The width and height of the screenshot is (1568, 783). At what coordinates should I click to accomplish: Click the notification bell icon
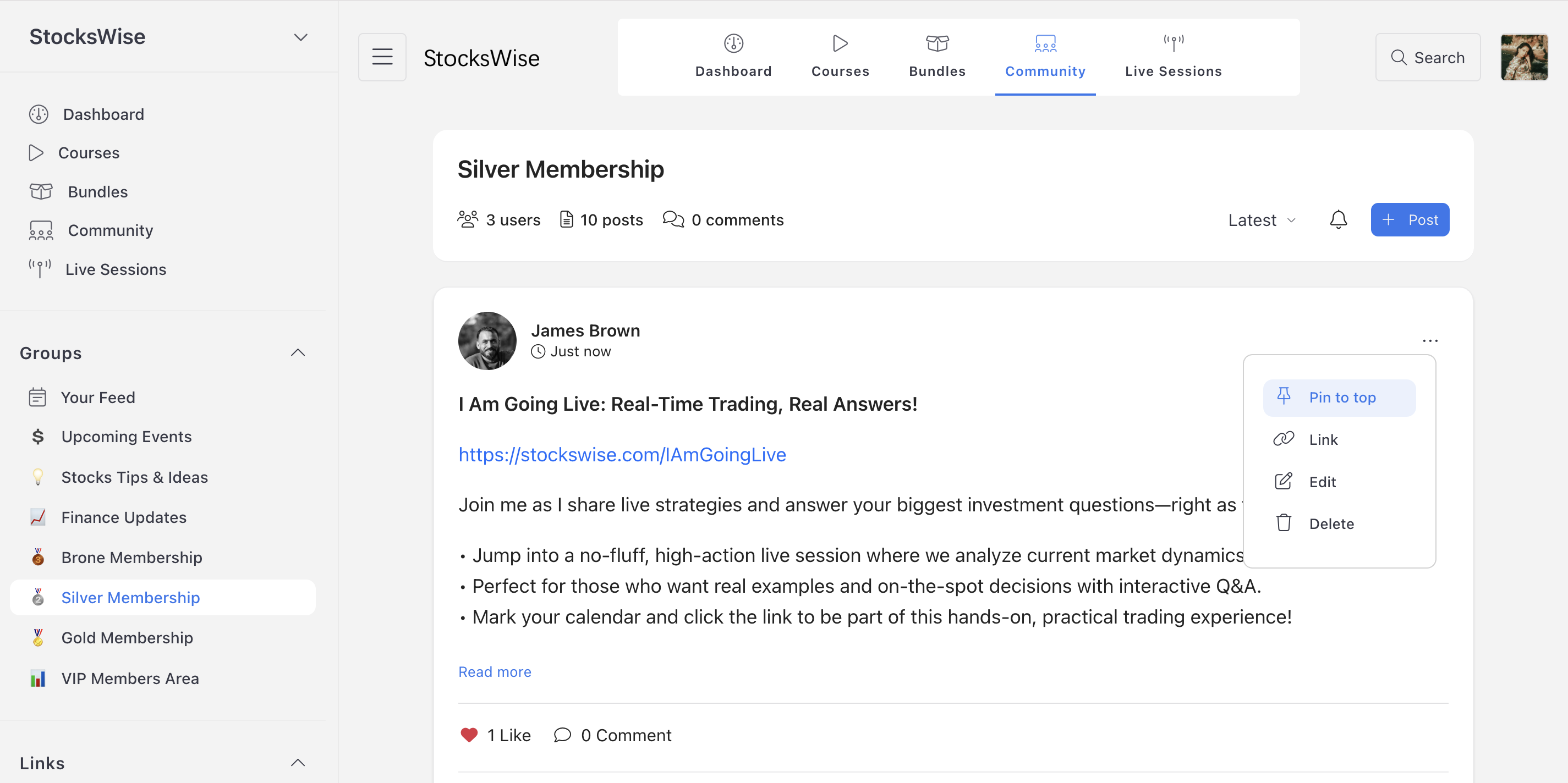click(x=1338, y=219)
